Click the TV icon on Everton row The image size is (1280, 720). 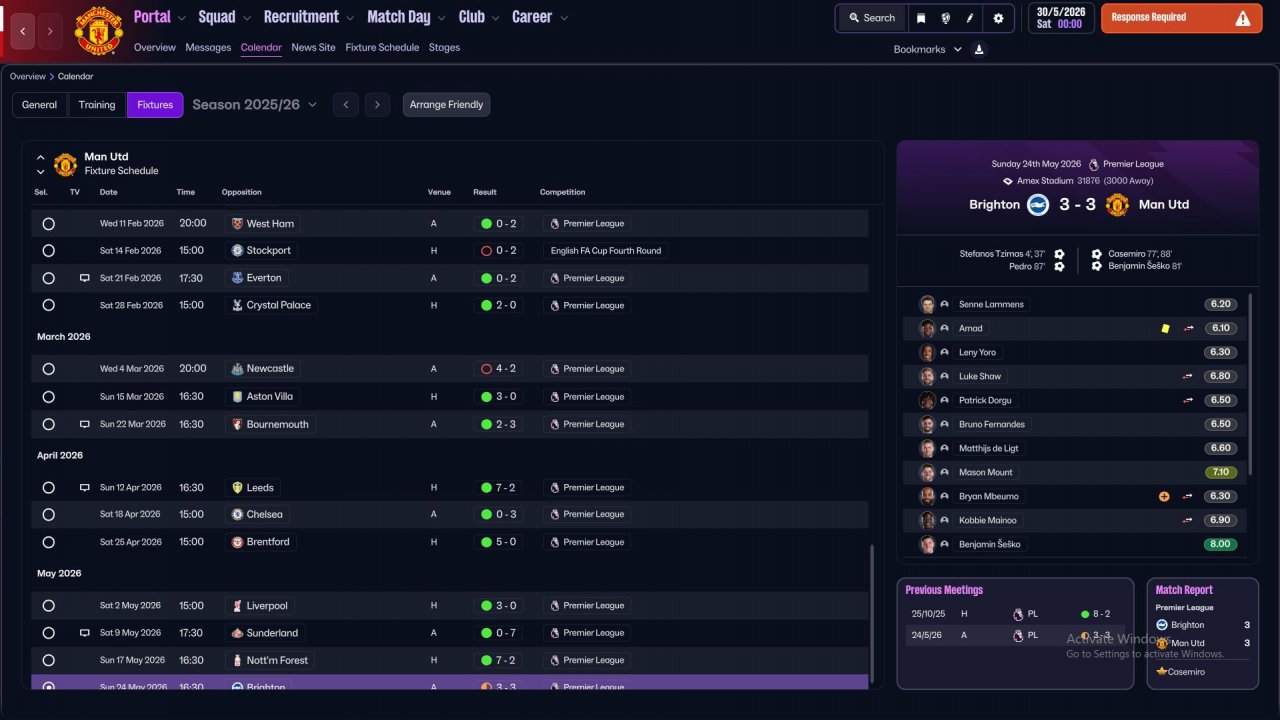pyautogui.click(x=85, y=278)
